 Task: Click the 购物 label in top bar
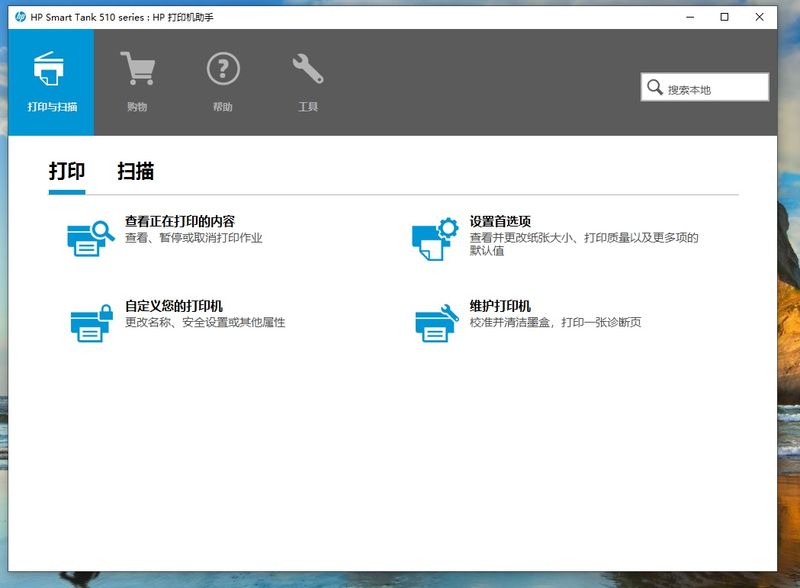[137, 107]
